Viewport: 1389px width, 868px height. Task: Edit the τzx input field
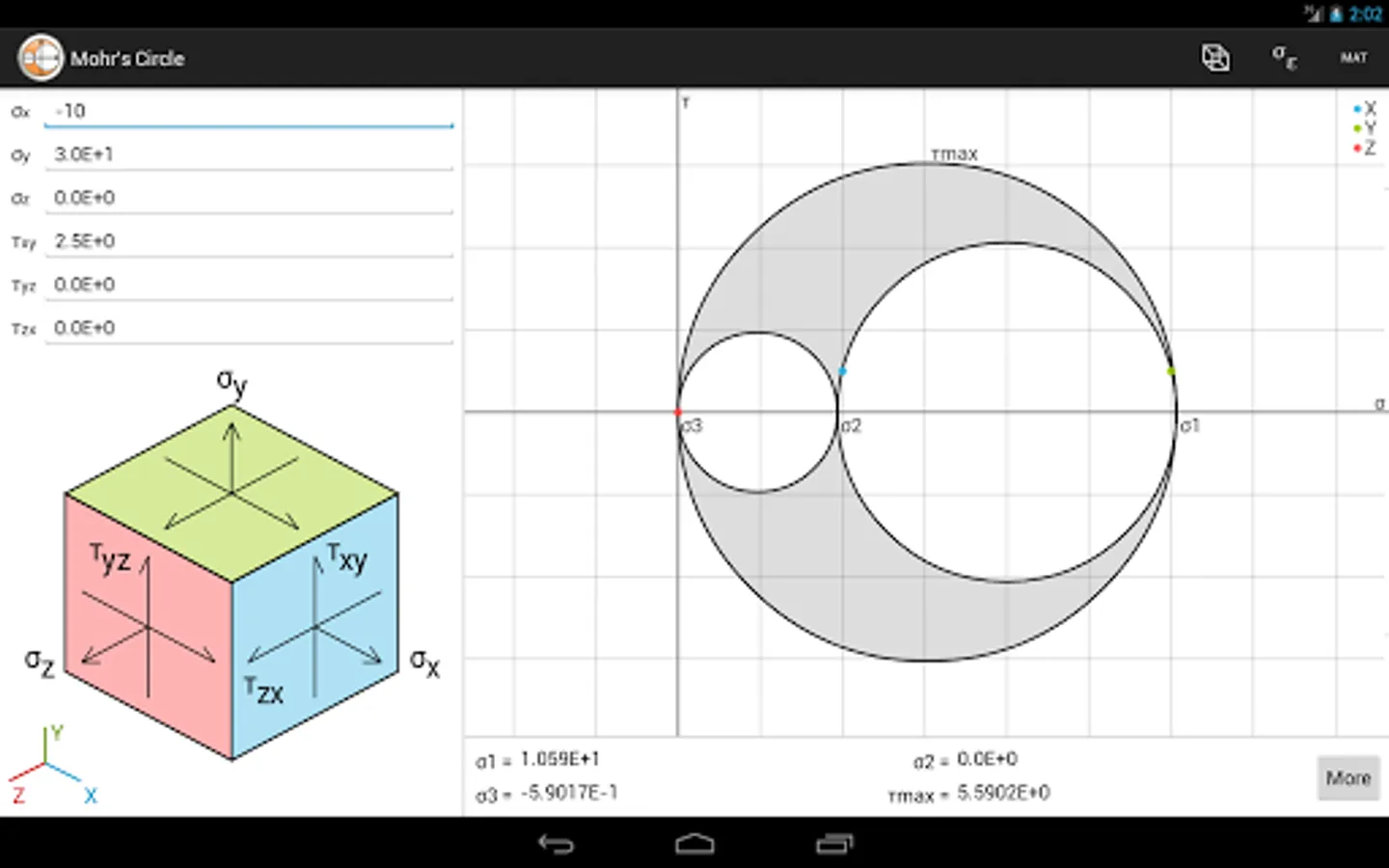pyautogui.click(x=249, y=328)
